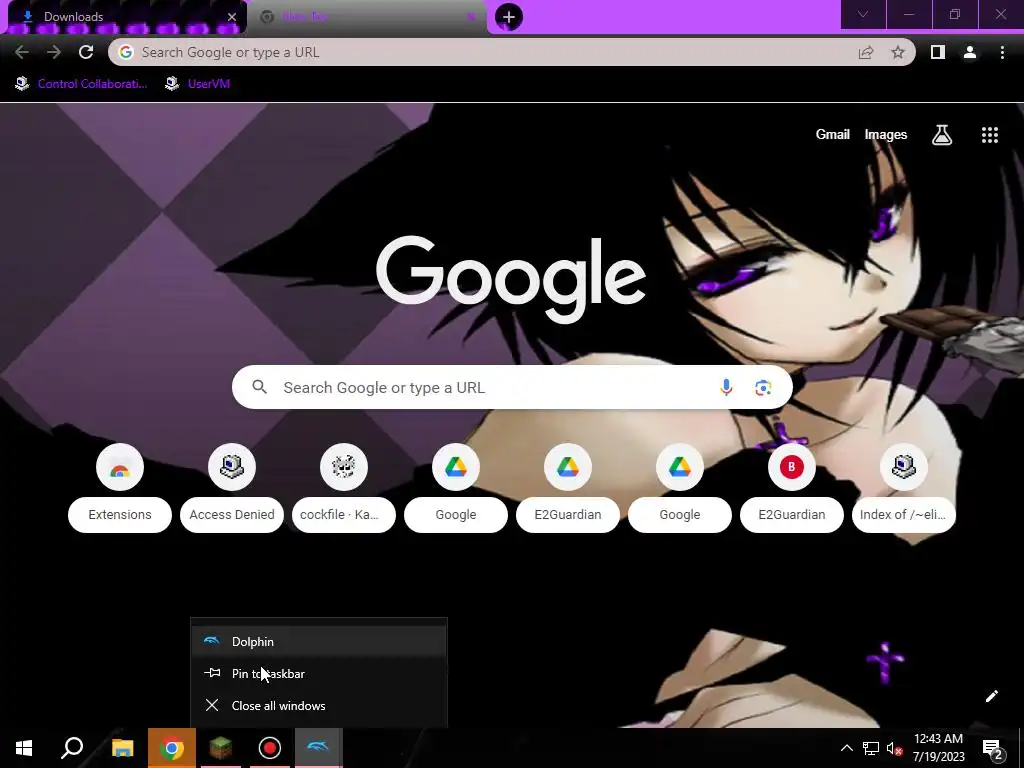1024x768 pixels.
Task: Open the red record app on taskbar
Action: pos(270,748)
